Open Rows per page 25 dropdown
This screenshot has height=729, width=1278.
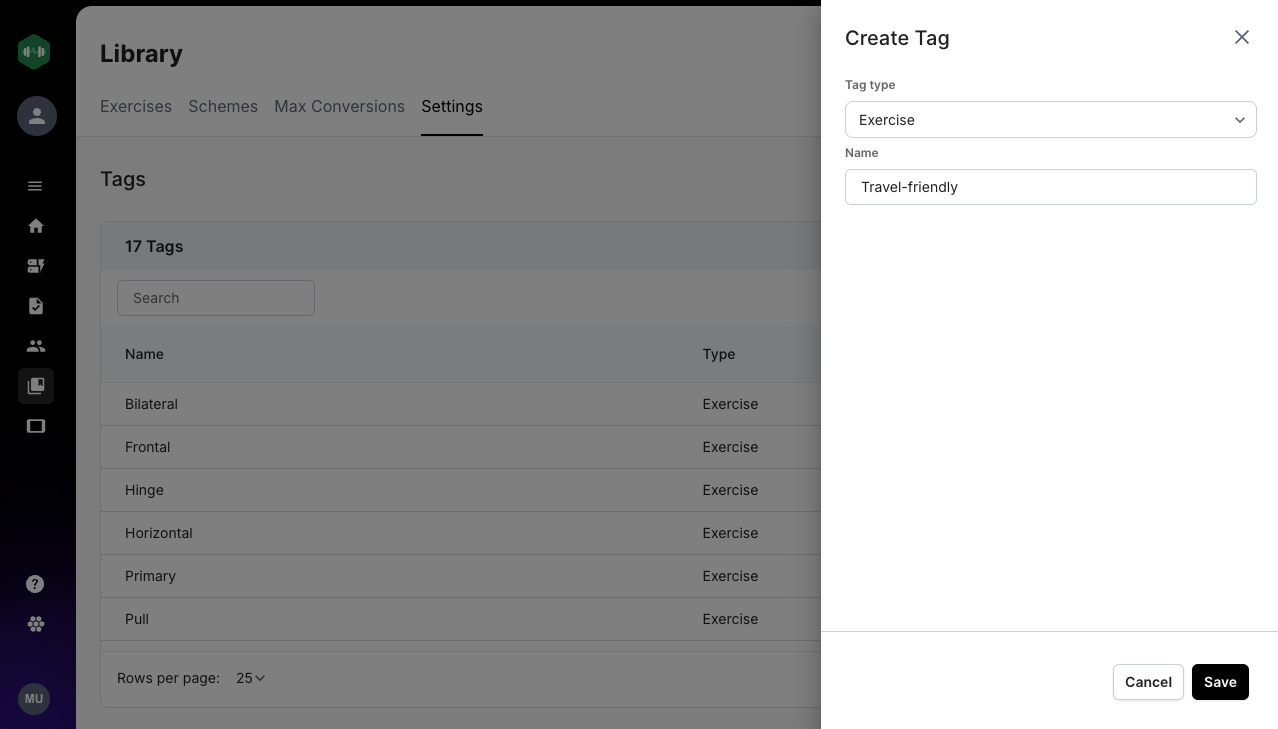(x=250, y=678)
